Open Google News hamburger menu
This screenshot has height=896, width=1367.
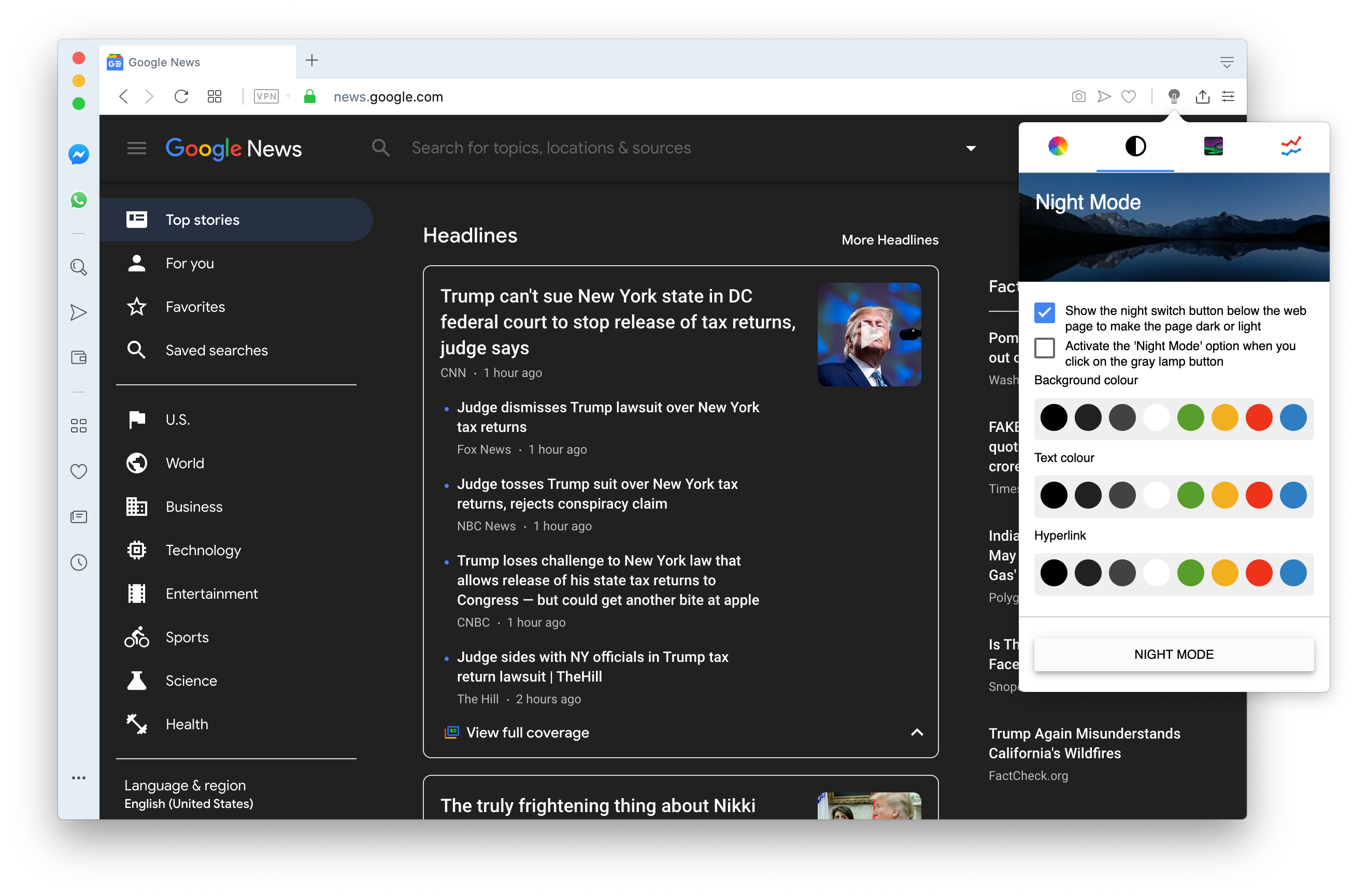click(x=137, y=148)
